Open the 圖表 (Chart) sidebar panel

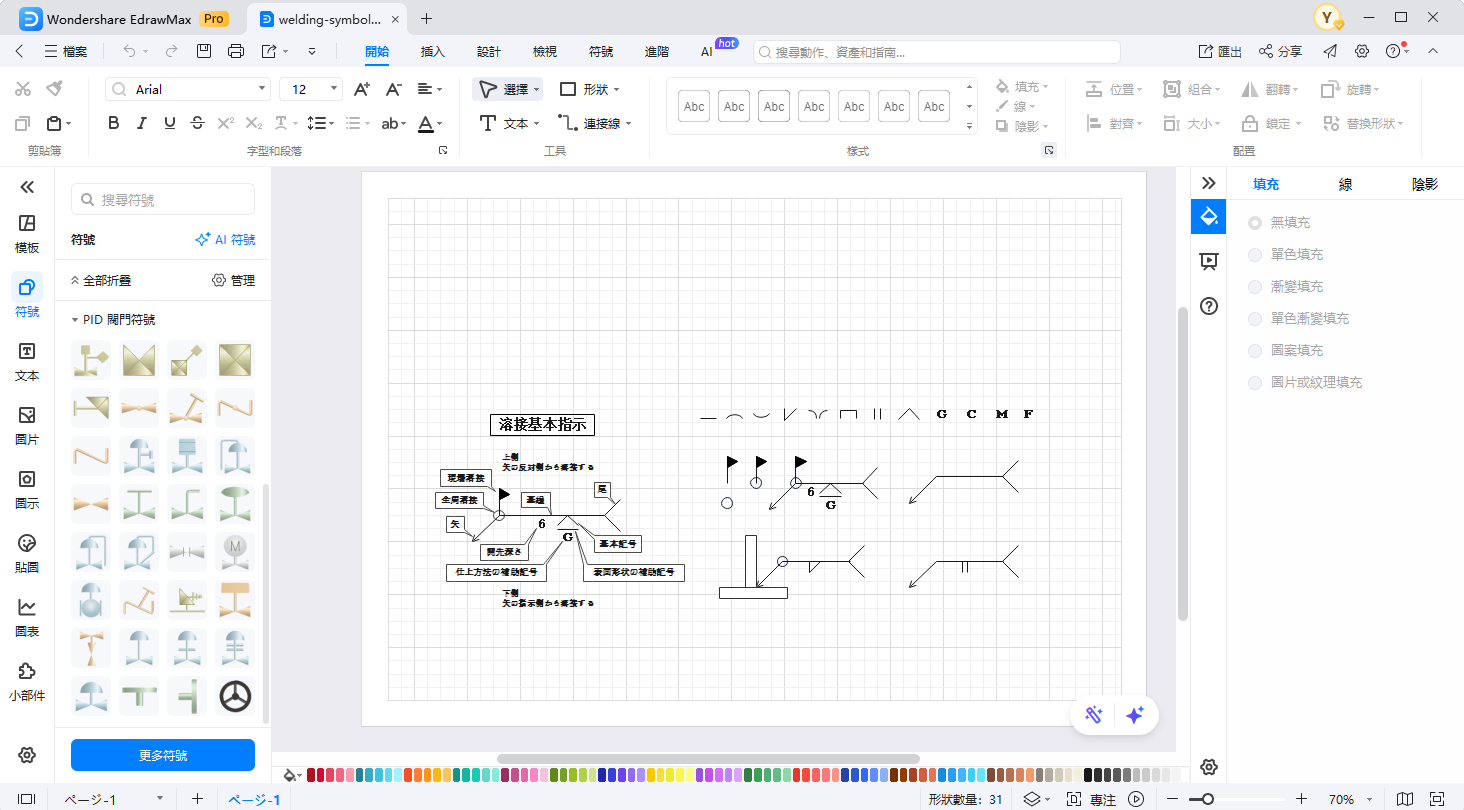pyautogui.click(x=27, y=617)
